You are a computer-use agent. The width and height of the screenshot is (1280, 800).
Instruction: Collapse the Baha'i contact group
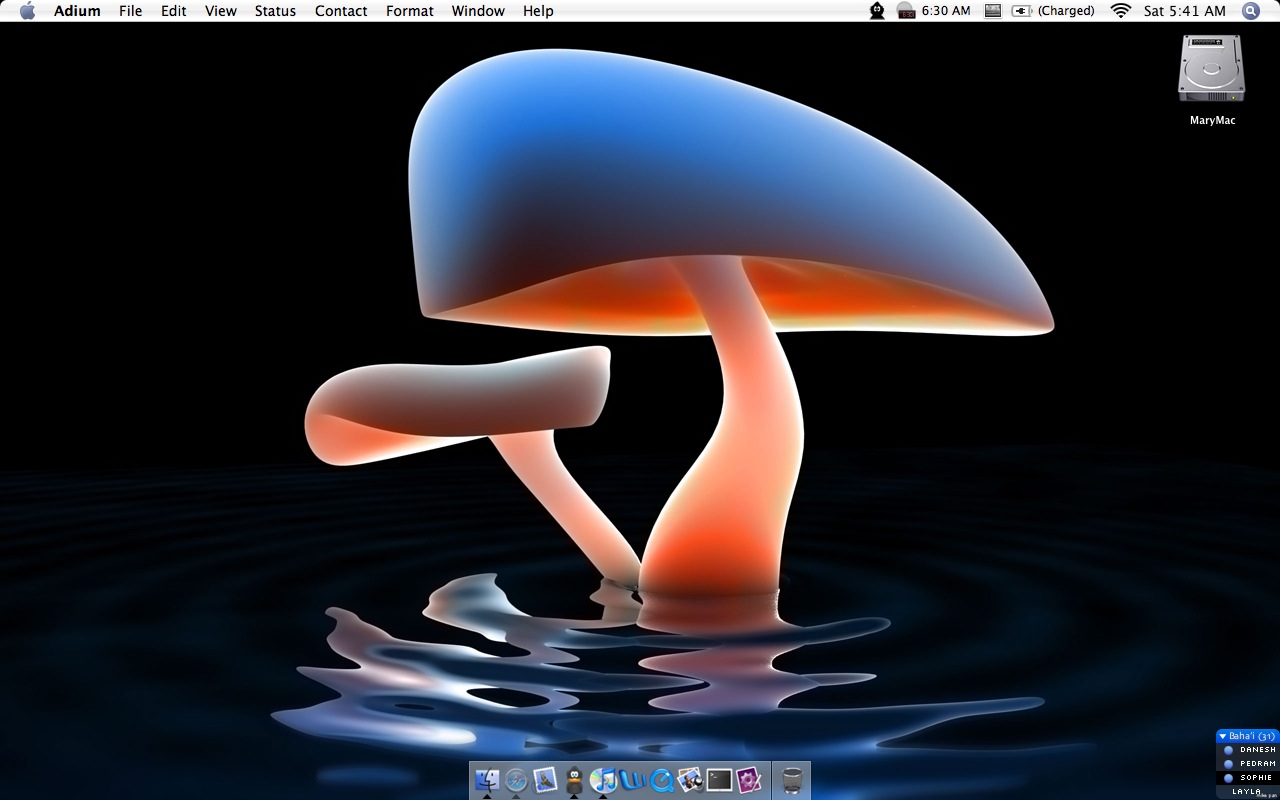point(1223,736)
